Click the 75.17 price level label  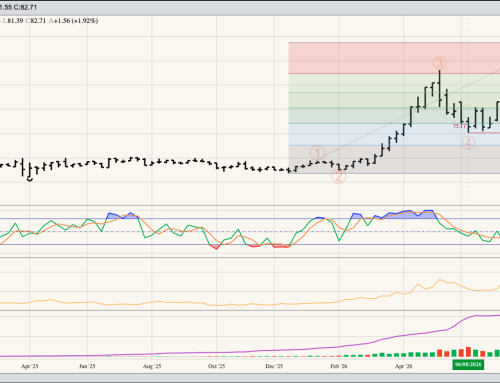[459, 126]
